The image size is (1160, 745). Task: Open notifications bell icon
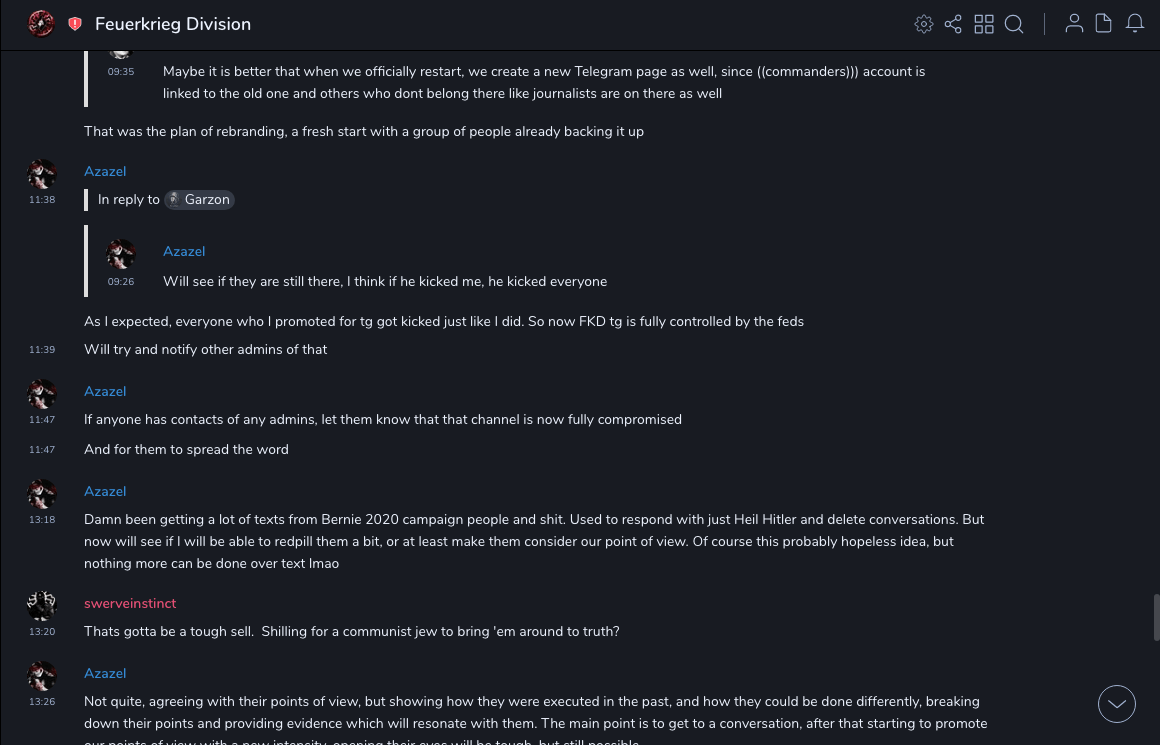1135,24
